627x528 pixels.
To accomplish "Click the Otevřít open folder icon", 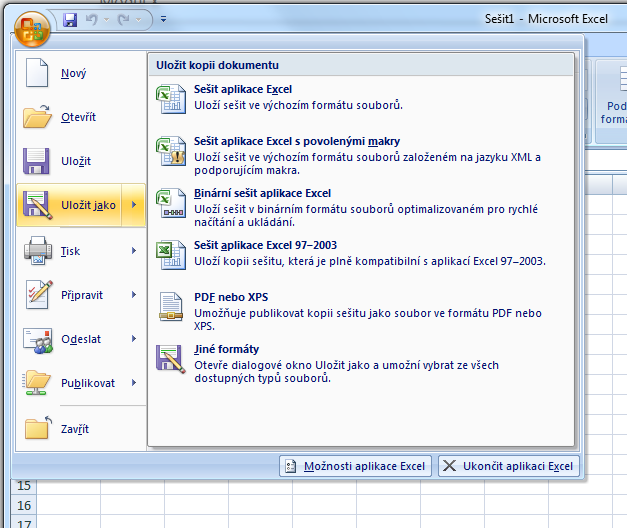I will click(37, 117).
